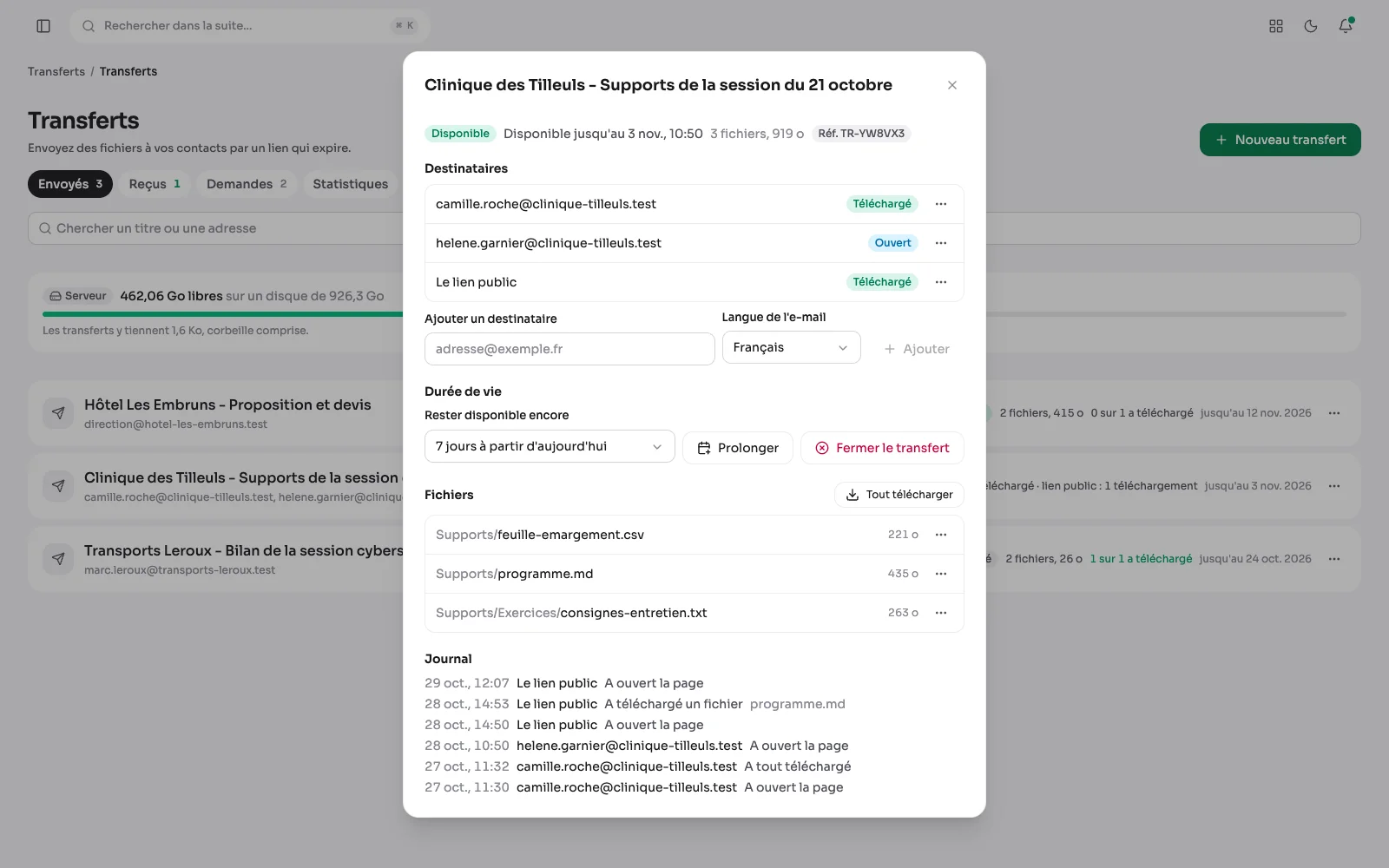Switch to the Statistiques tab
Viewport: 1389px width, 868px height.
pos(351,184)
